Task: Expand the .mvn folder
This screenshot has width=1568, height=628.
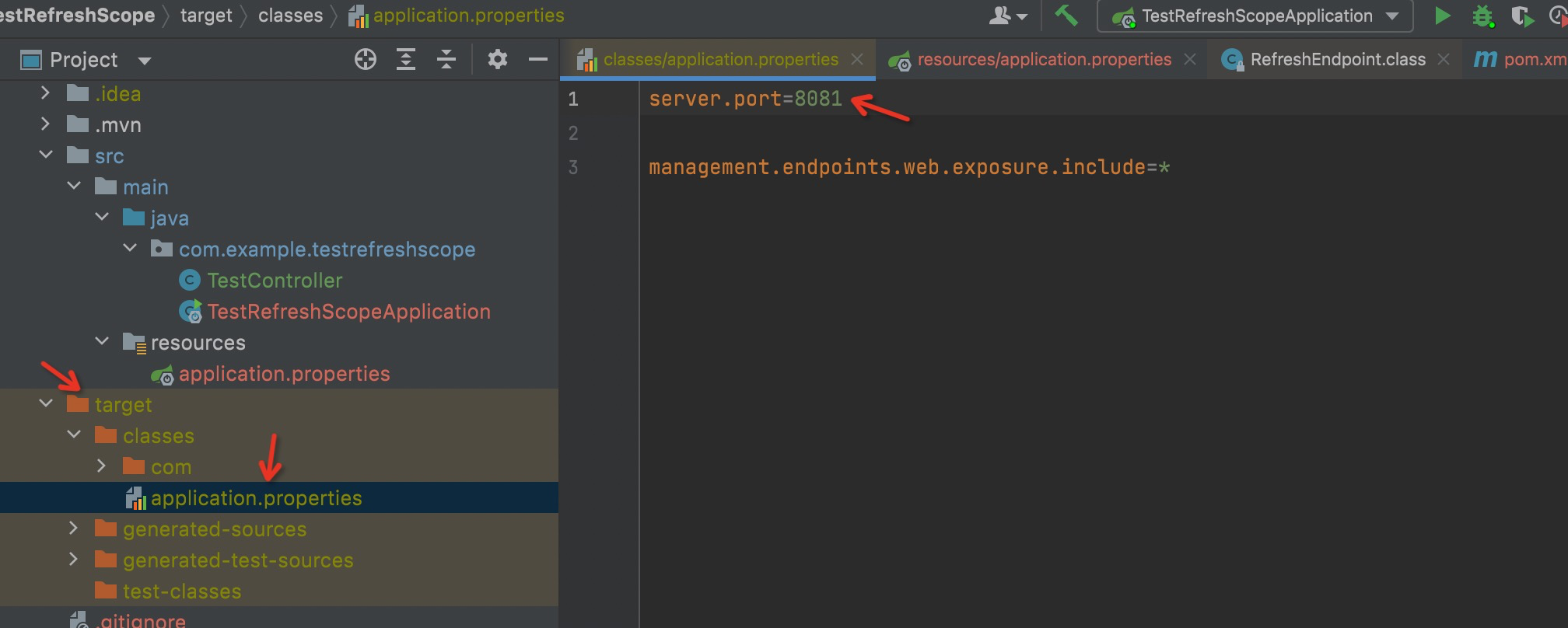Action: [45, 124]
